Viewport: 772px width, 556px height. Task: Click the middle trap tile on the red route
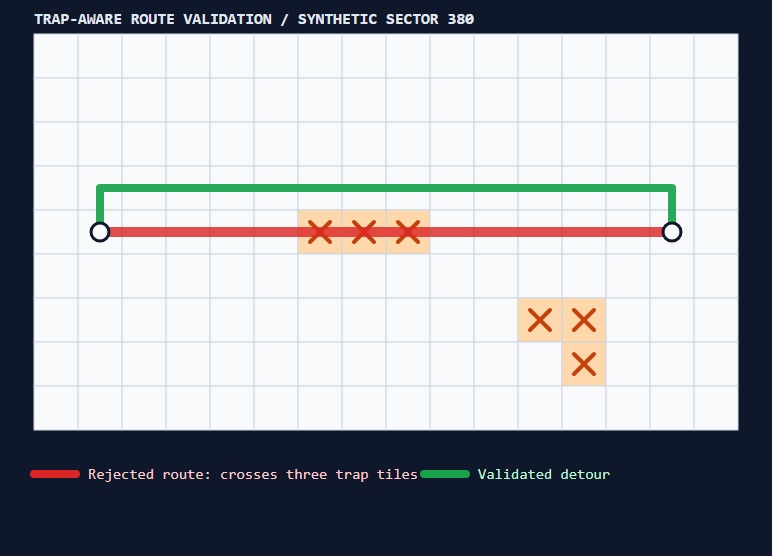(364, 232)
